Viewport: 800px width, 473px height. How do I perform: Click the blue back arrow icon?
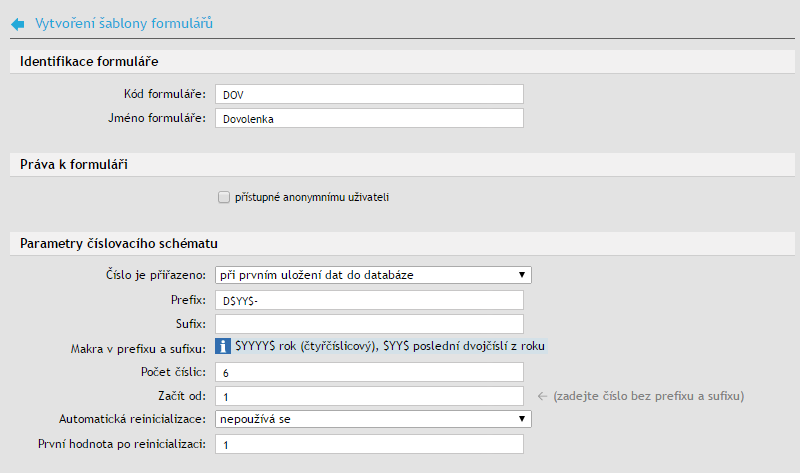click(17, 22)
